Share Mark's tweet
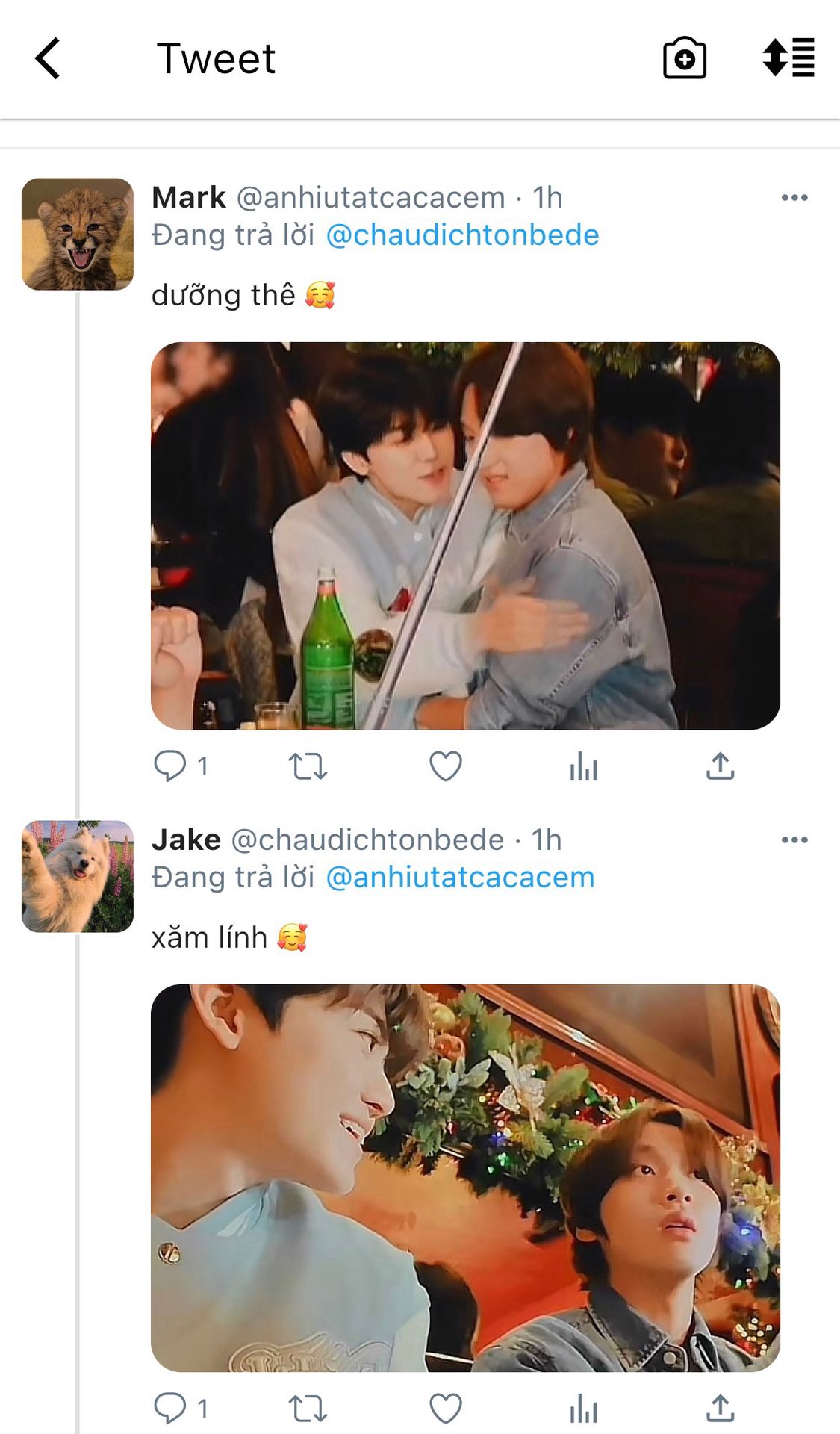The height and width of the screenshot is (1434, 840). pyautogui.click(x=720, y=766)
